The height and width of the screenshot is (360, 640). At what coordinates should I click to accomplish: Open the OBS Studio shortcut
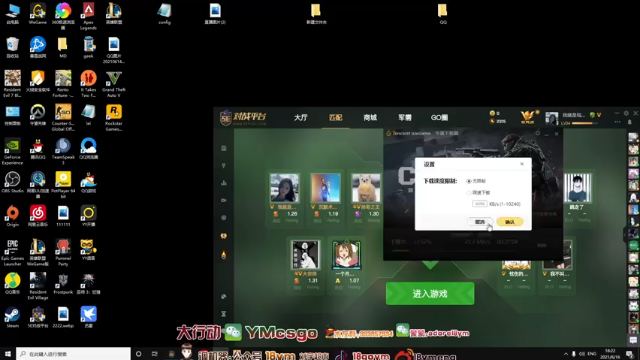tap(12, 182)
